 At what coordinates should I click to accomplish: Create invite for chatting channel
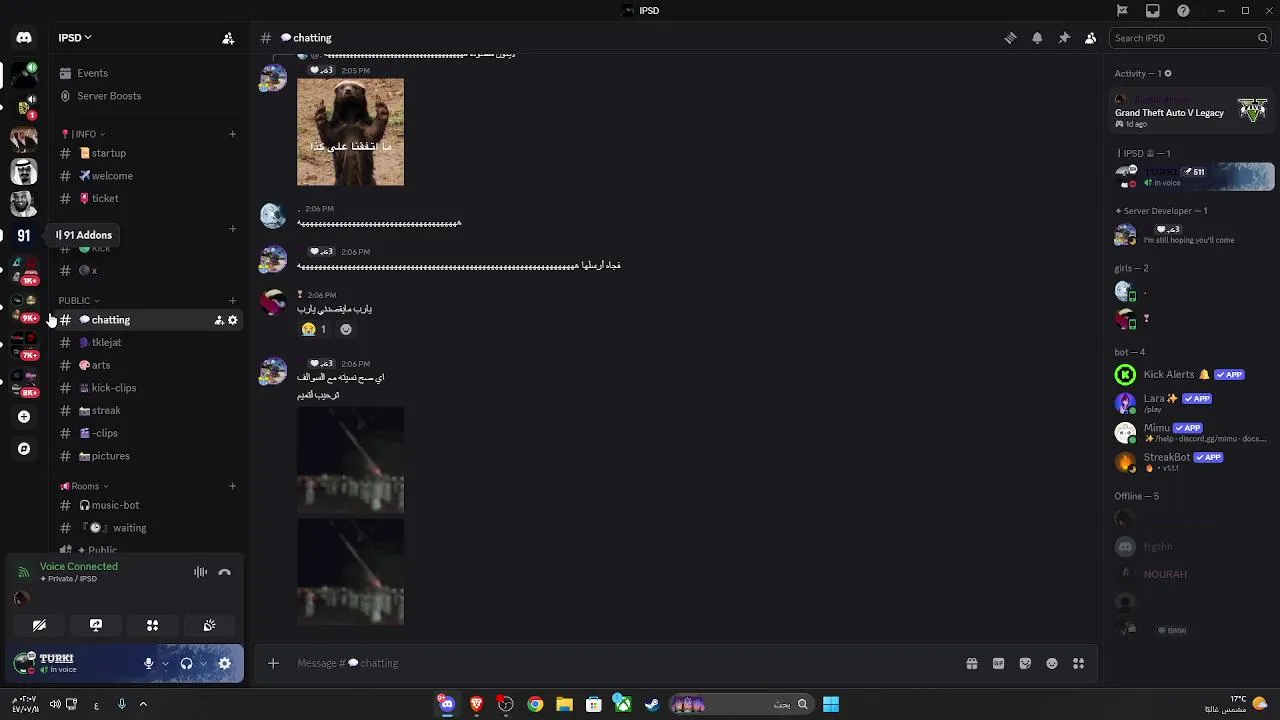pyautogui.click(x=218, y=320)
